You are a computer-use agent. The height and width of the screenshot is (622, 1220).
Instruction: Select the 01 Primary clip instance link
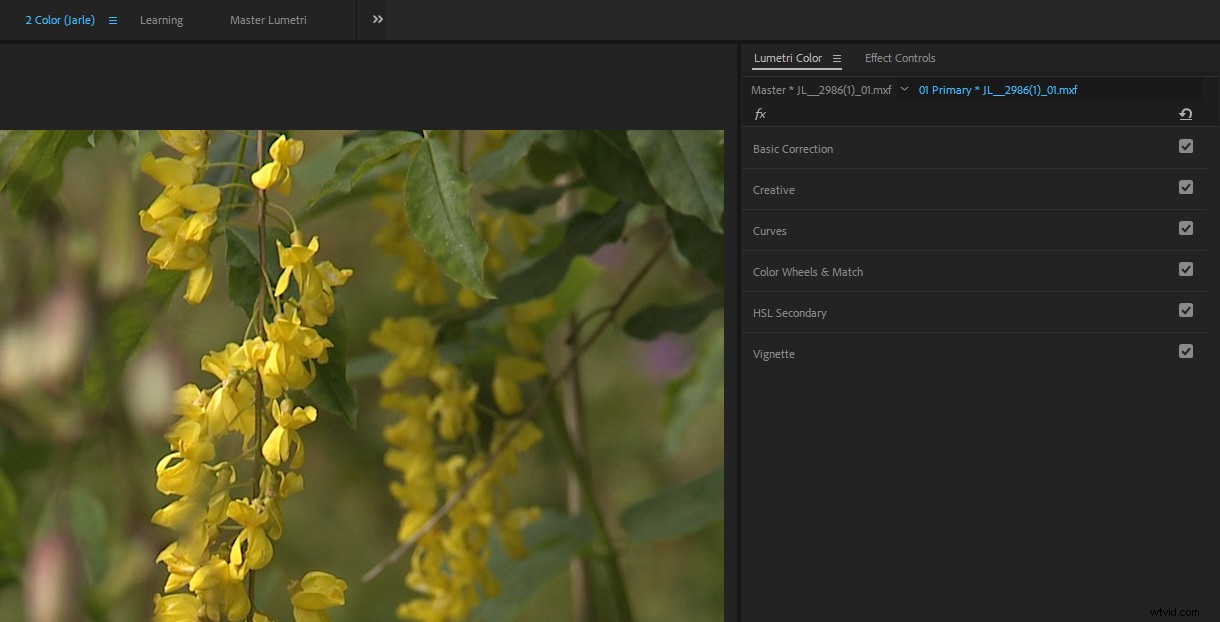click(x=997, y=89)
